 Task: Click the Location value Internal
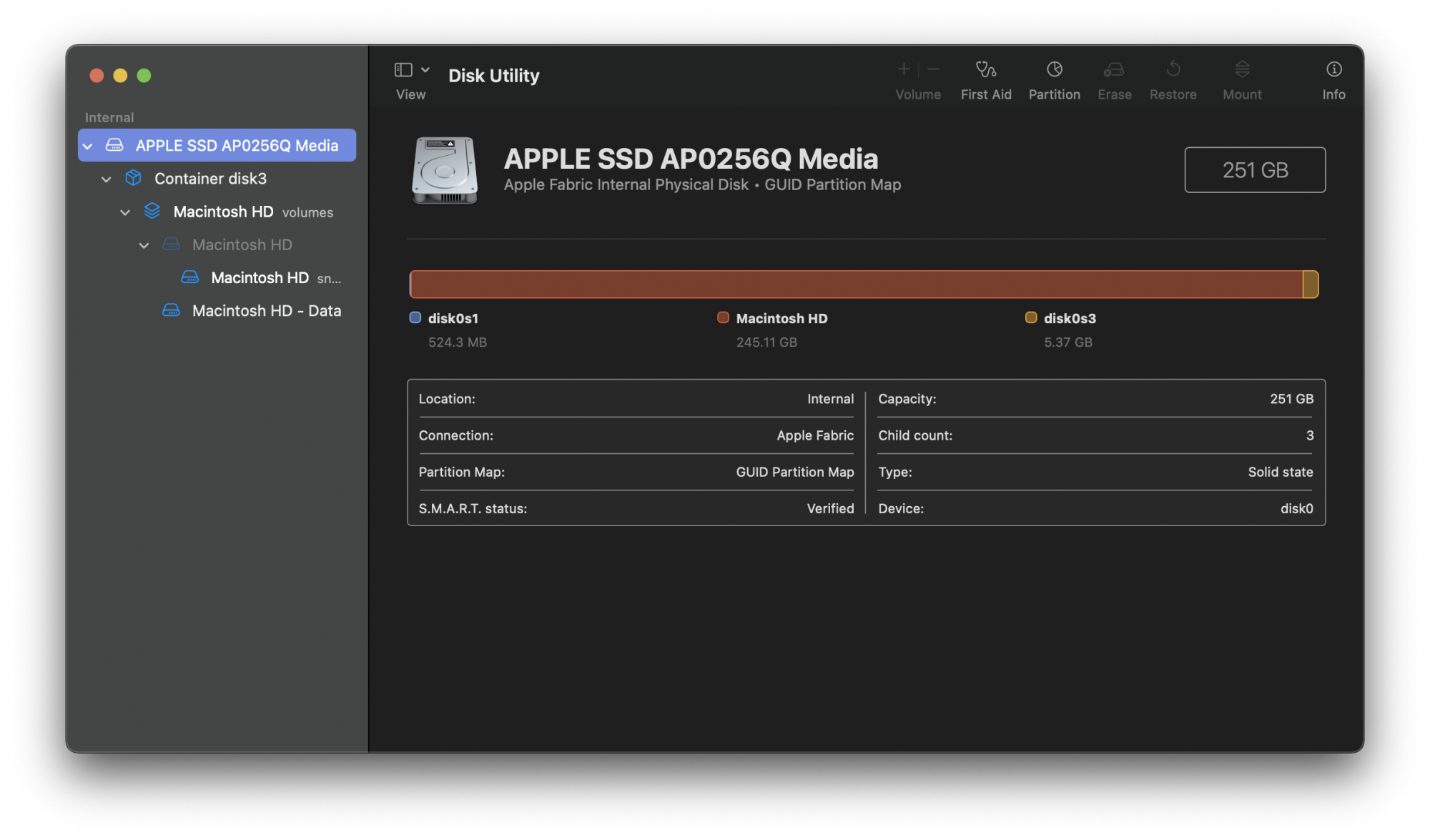(830, 399)
